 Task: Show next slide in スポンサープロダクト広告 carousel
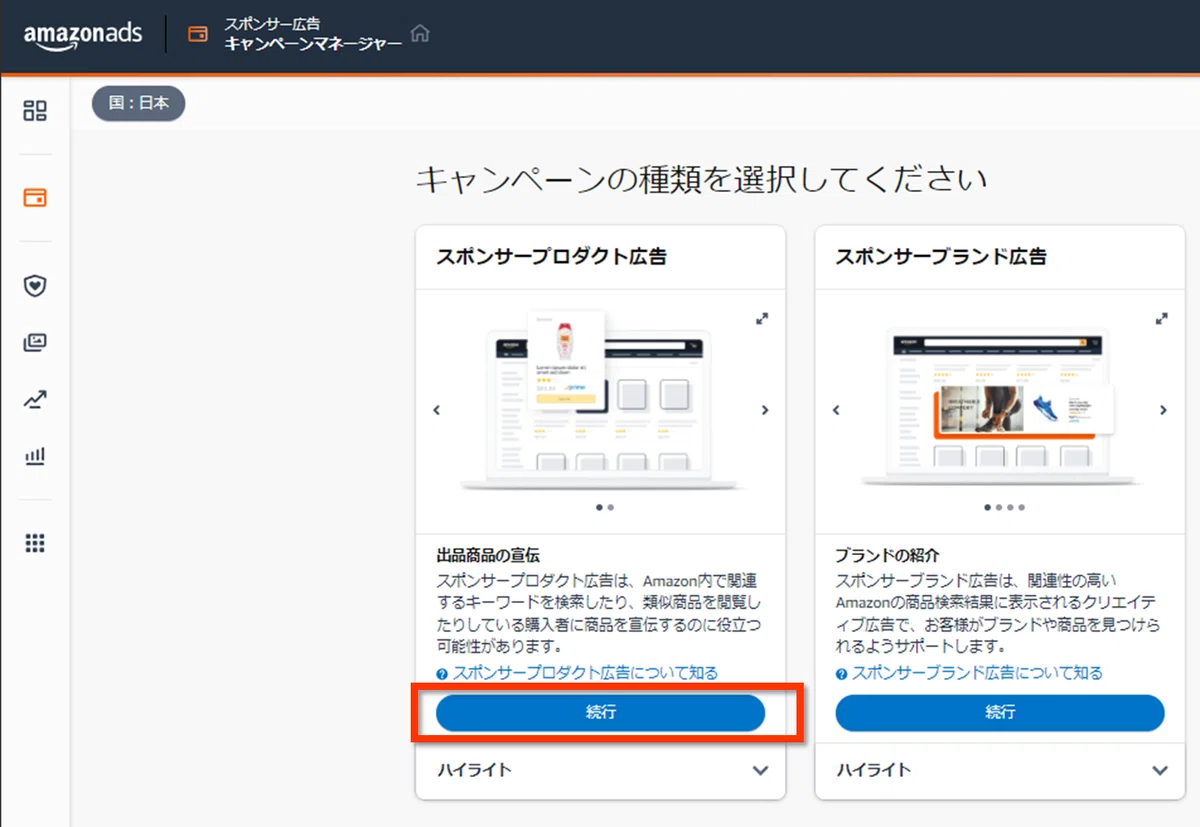click(765, 410)
